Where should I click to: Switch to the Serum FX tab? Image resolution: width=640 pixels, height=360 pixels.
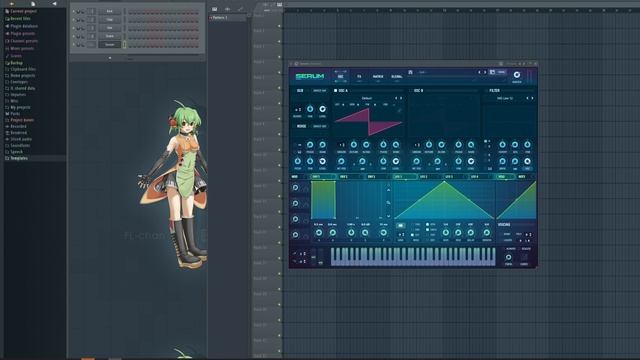359,76
